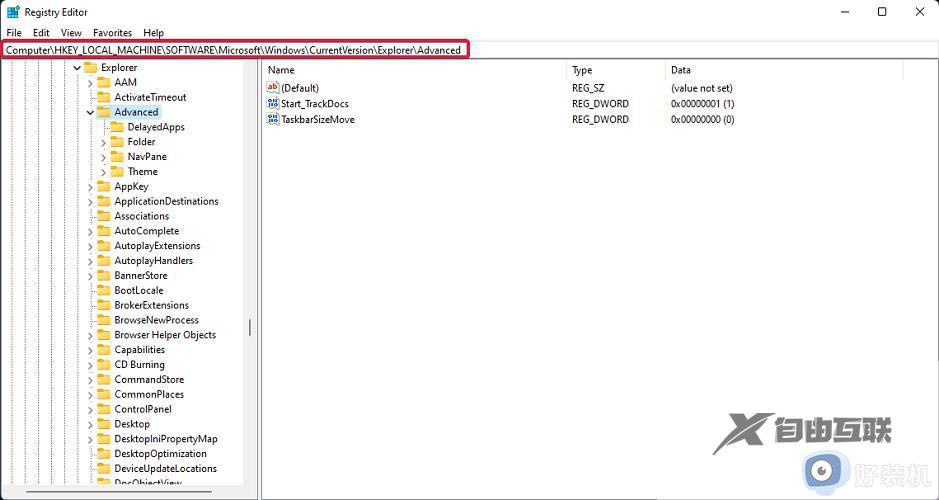Expand the AppKey key
This screenshot has height=500, width=939.
[x=90, y=187]
